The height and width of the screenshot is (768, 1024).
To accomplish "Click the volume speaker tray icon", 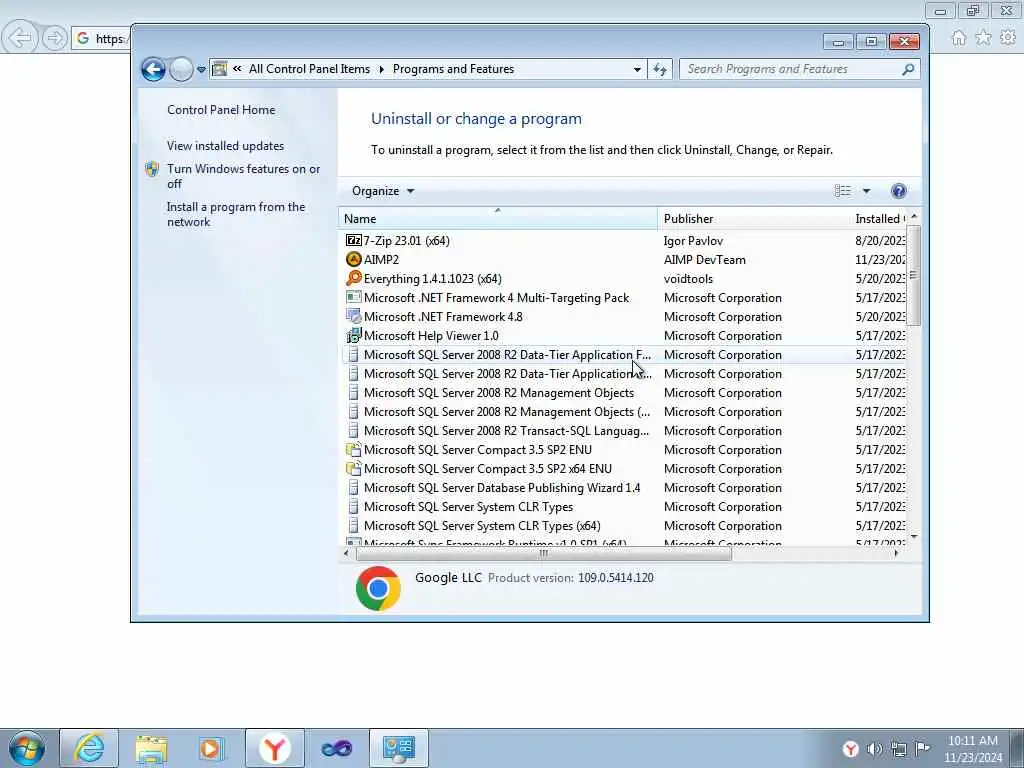I will coord(874,749).
